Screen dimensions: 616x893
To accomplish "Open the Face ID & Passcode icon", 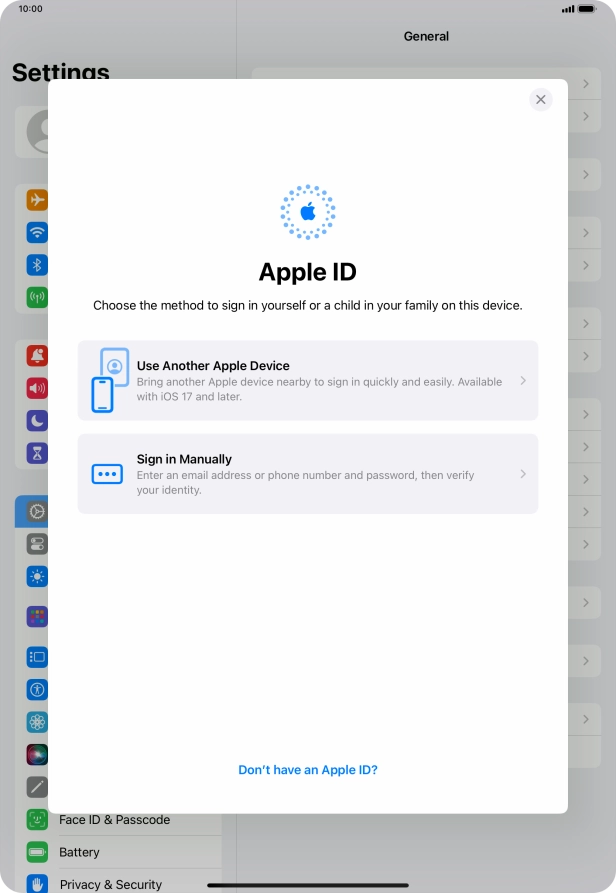I will [x=37, y=820].
